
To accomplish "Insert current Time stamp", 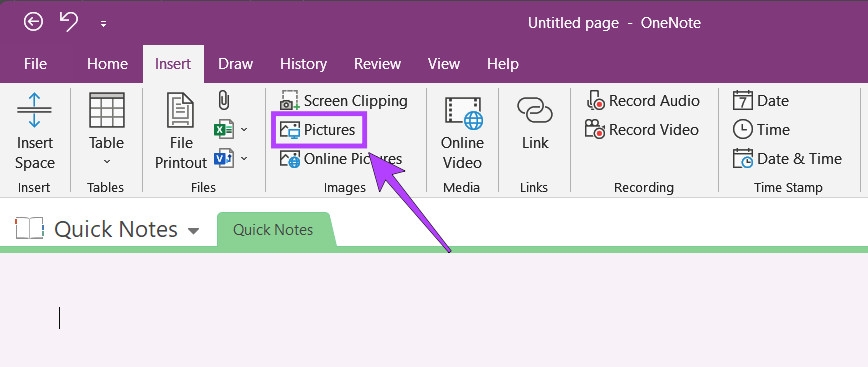I will (x=761, y=130).
